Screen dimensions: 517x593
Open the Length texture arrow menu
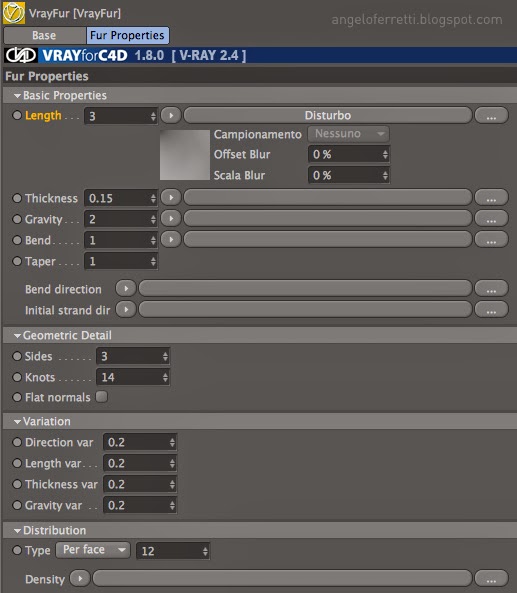pos(171,115)
